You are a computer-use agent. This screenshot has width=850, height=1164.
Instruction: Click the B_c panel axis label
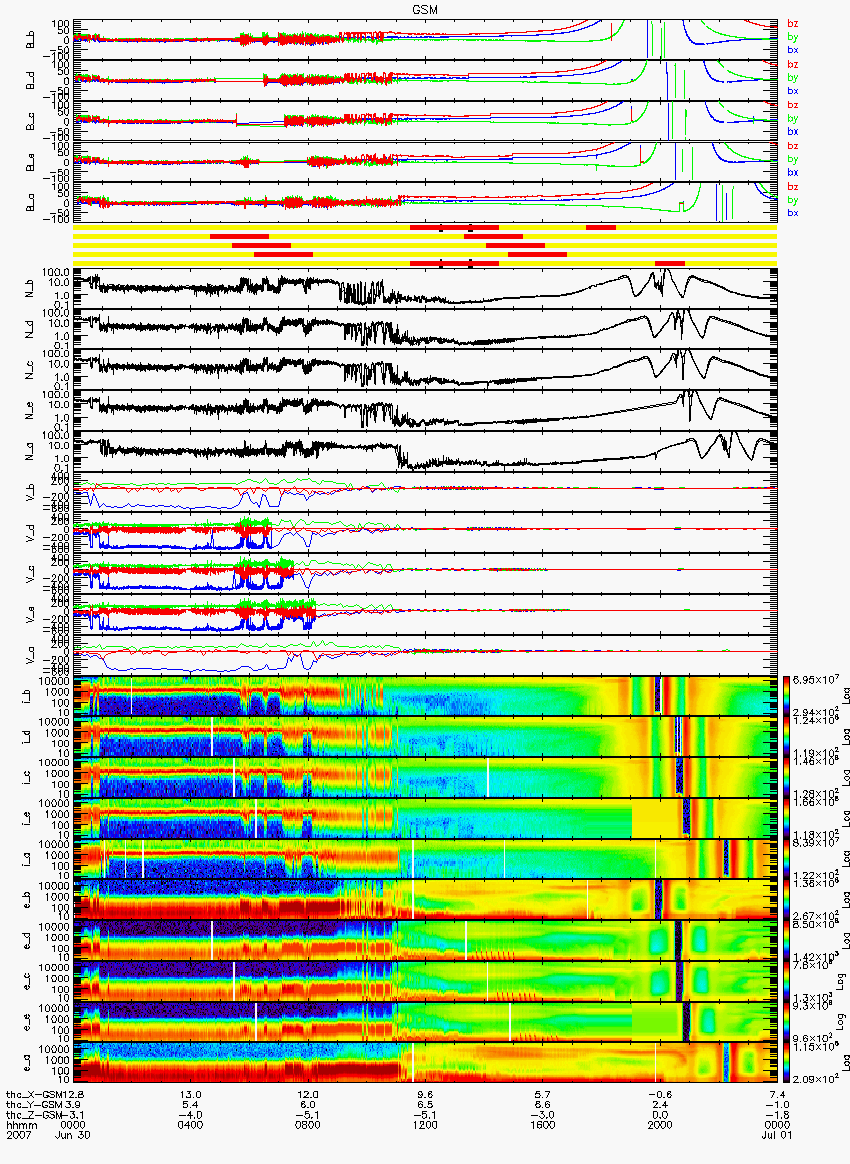[30, 122]
